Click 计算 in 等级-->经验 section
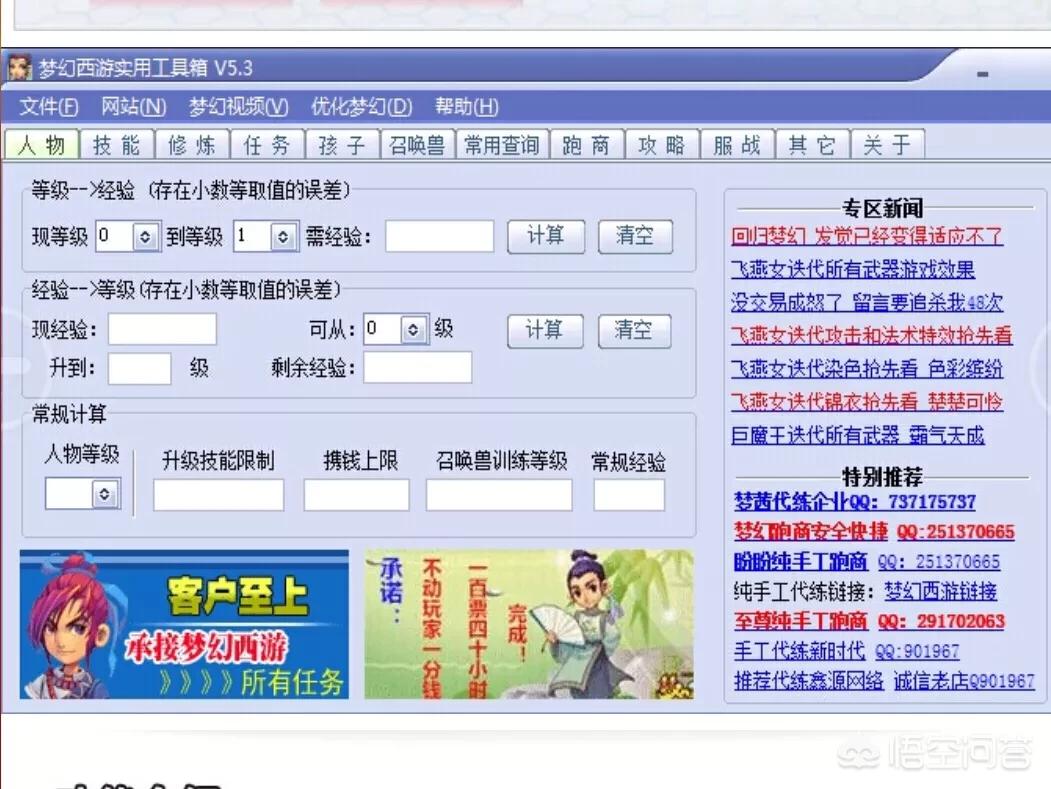1051x789 pixels. tap(546, 236)
